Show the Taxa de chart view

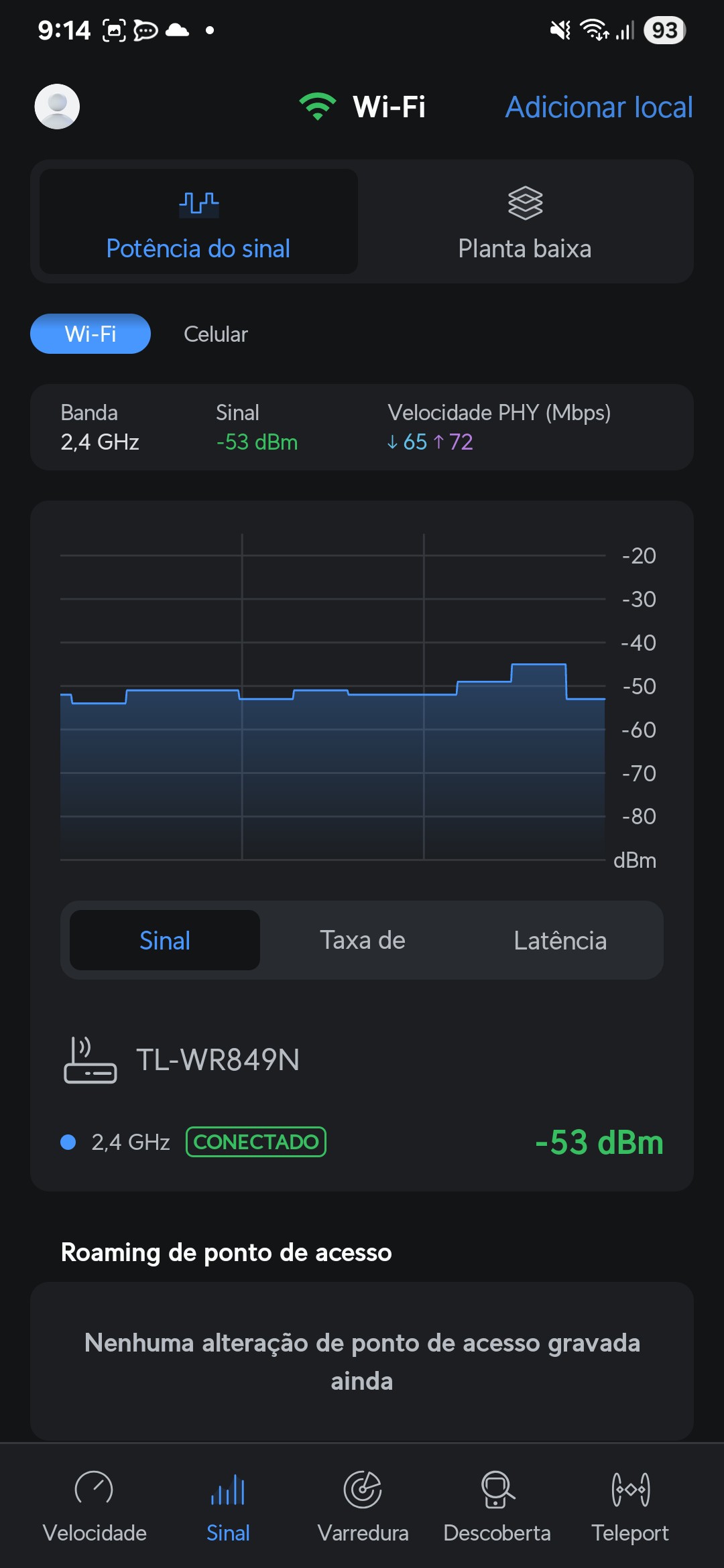[x=362, y=940]
